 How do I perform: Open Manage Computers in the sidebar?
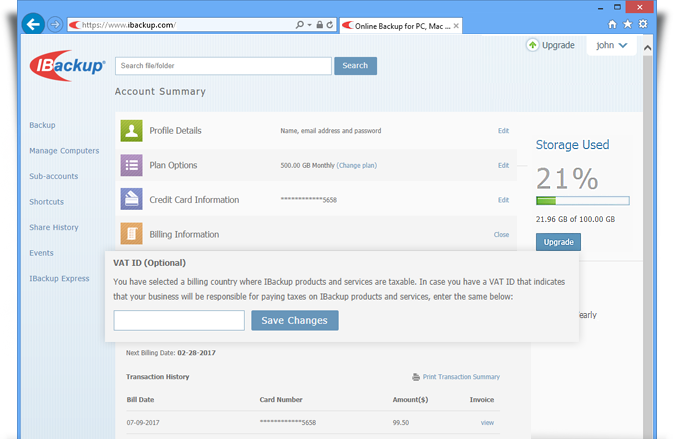(x=64, y=151)
